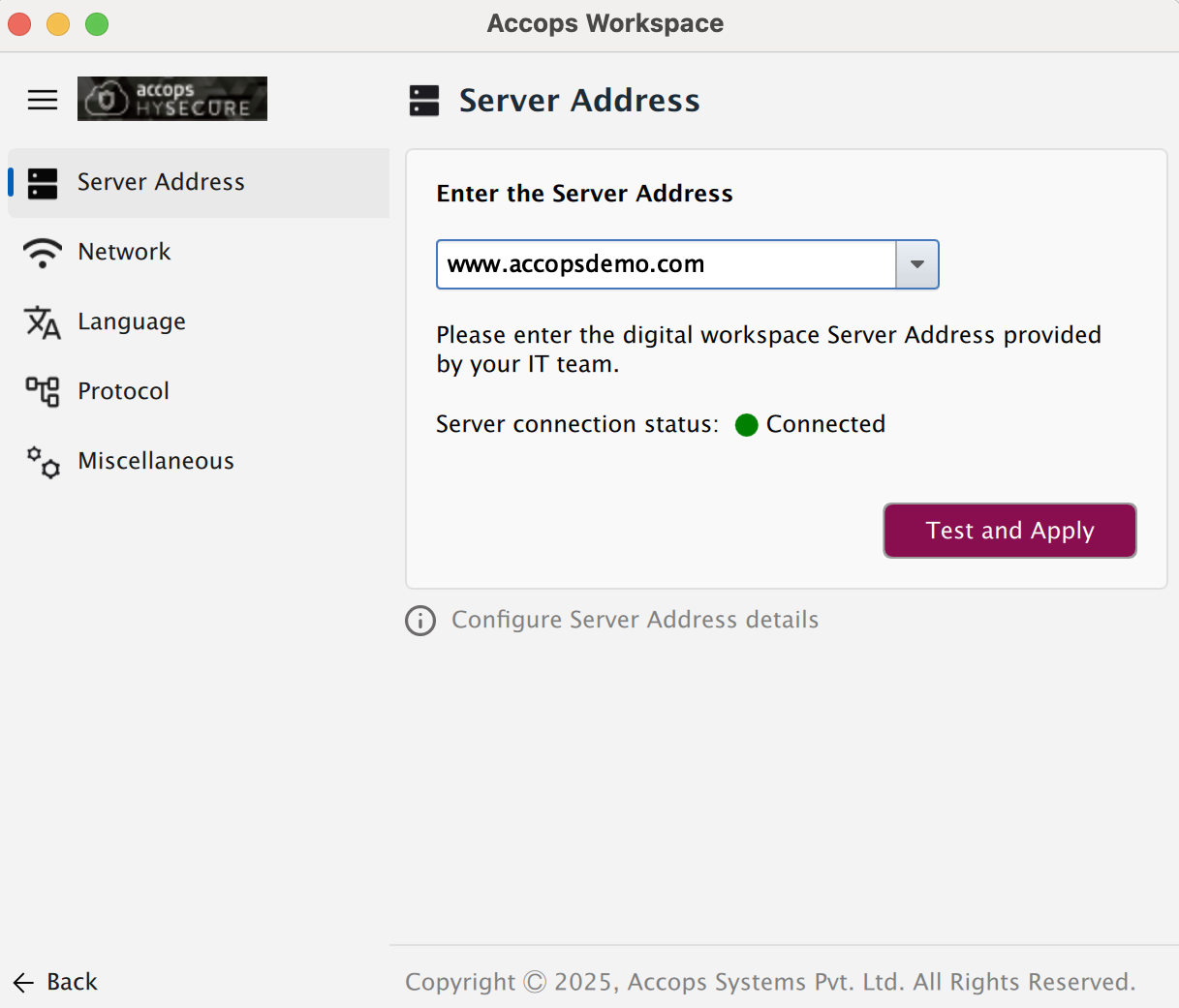This screenshot has height=1008, width=1179.
Task: Click the Accops HySecure logo
Action: (x=172, y=99)
